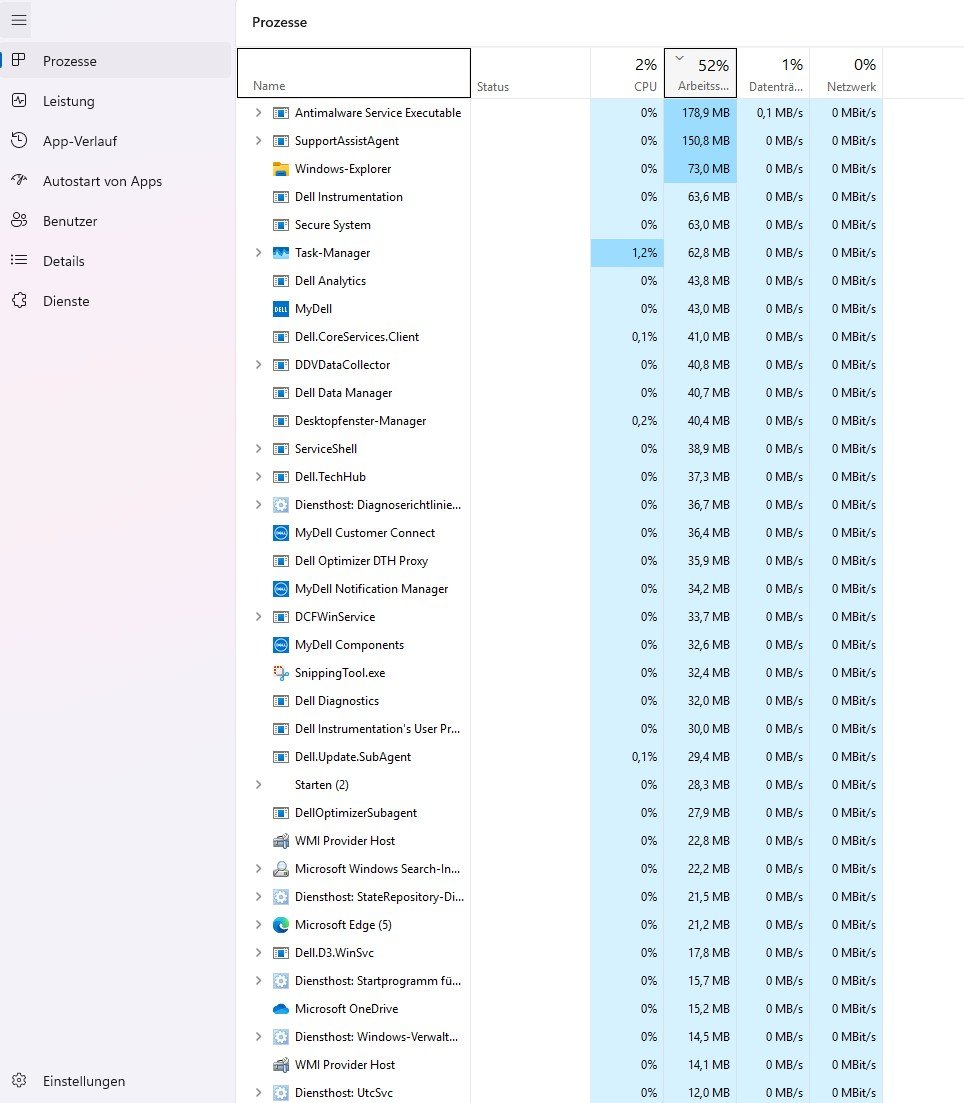Open the hamburger navigation menu
The width and height of the screenshot is (964, 1103).
coord(19,20)
